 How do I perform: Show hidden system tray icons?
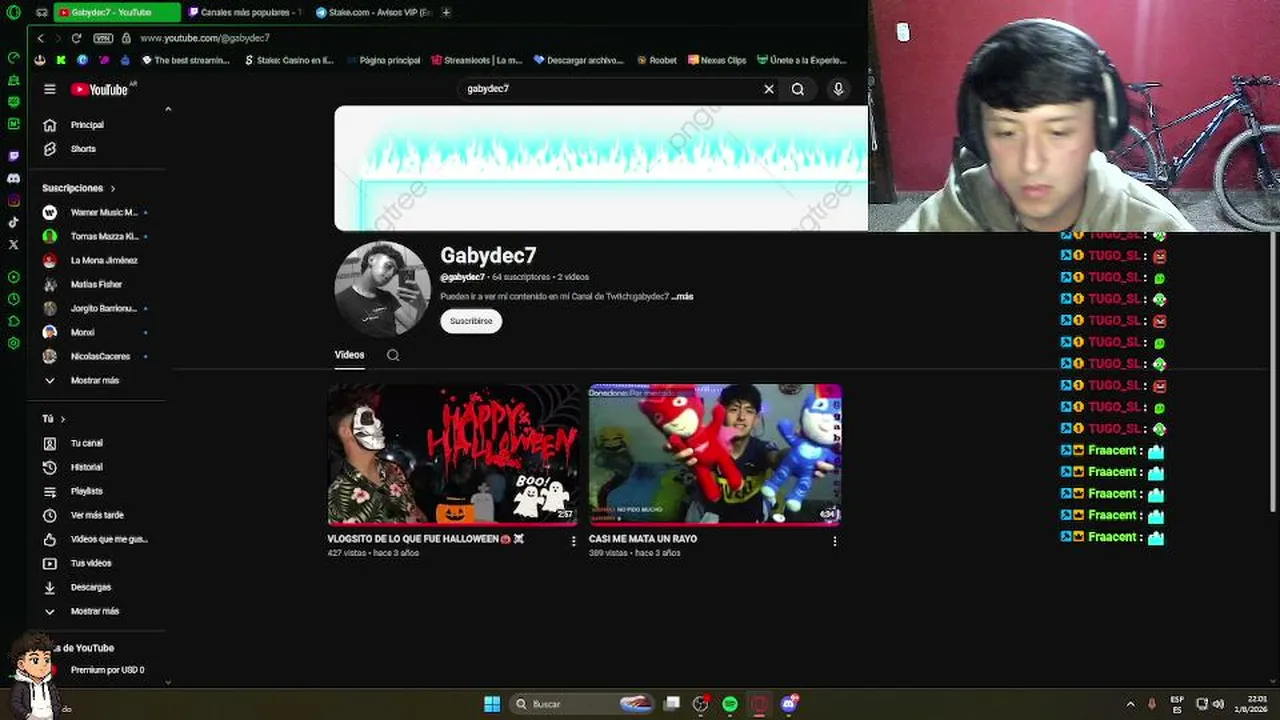1130,704
